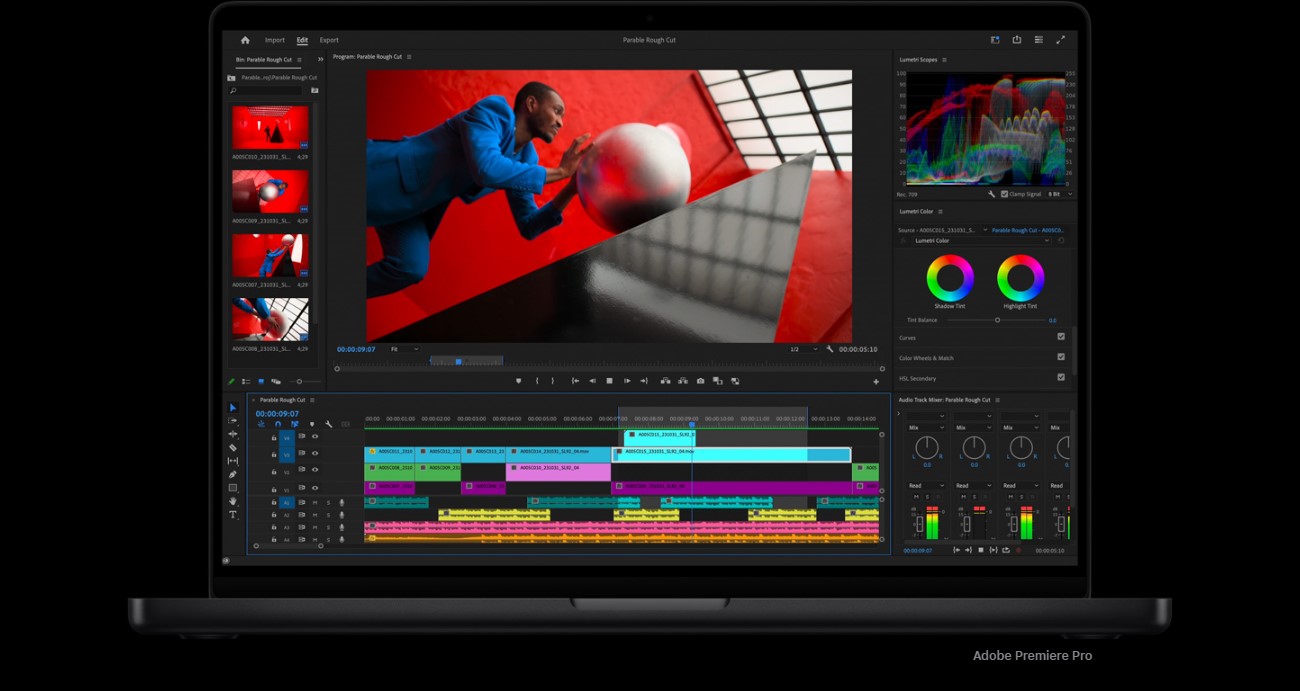Open Lumetri Scopes settings wrench
1300x691 pixels.
(991, 194)
